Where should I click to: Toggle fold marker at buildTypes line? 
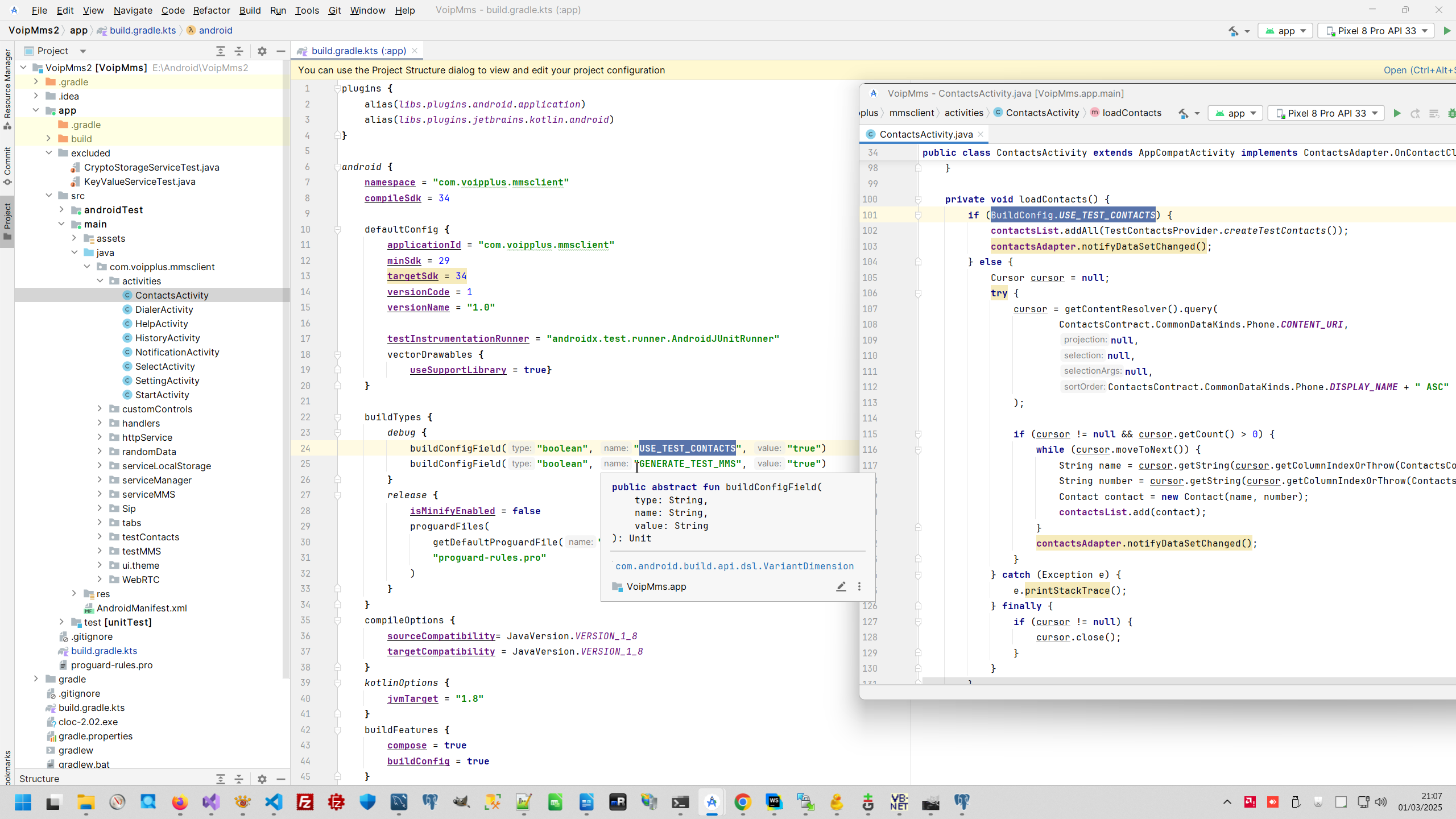[x=337, y=417]
